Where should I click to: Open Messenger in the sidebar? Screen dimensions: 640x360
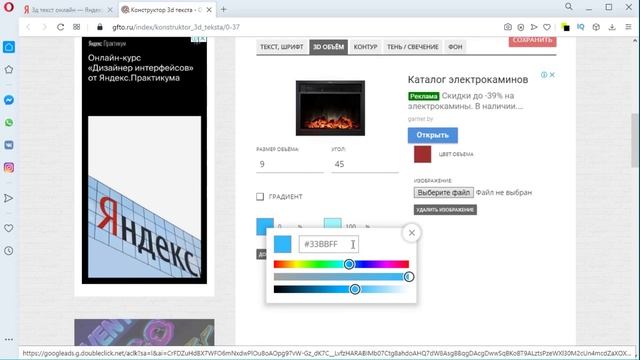(9, 100)
